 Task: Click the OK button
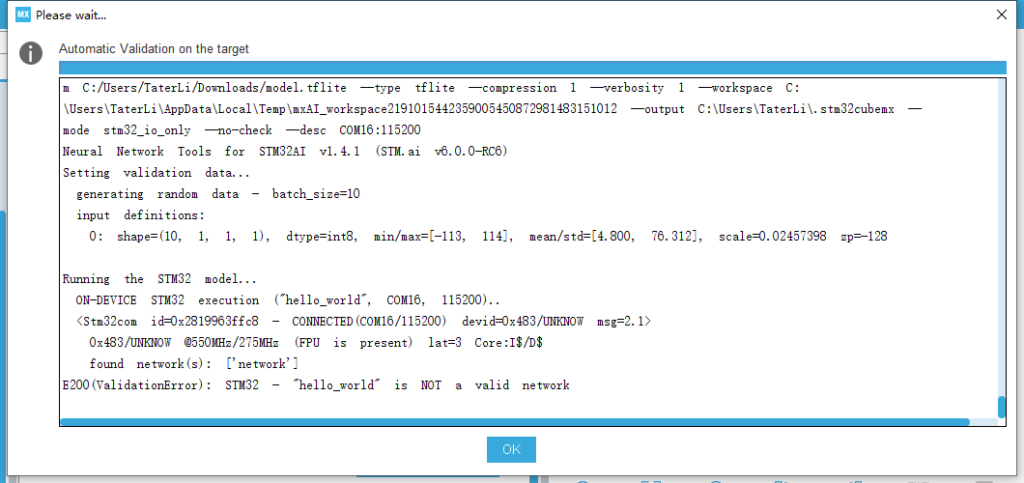tap(511, 450)
